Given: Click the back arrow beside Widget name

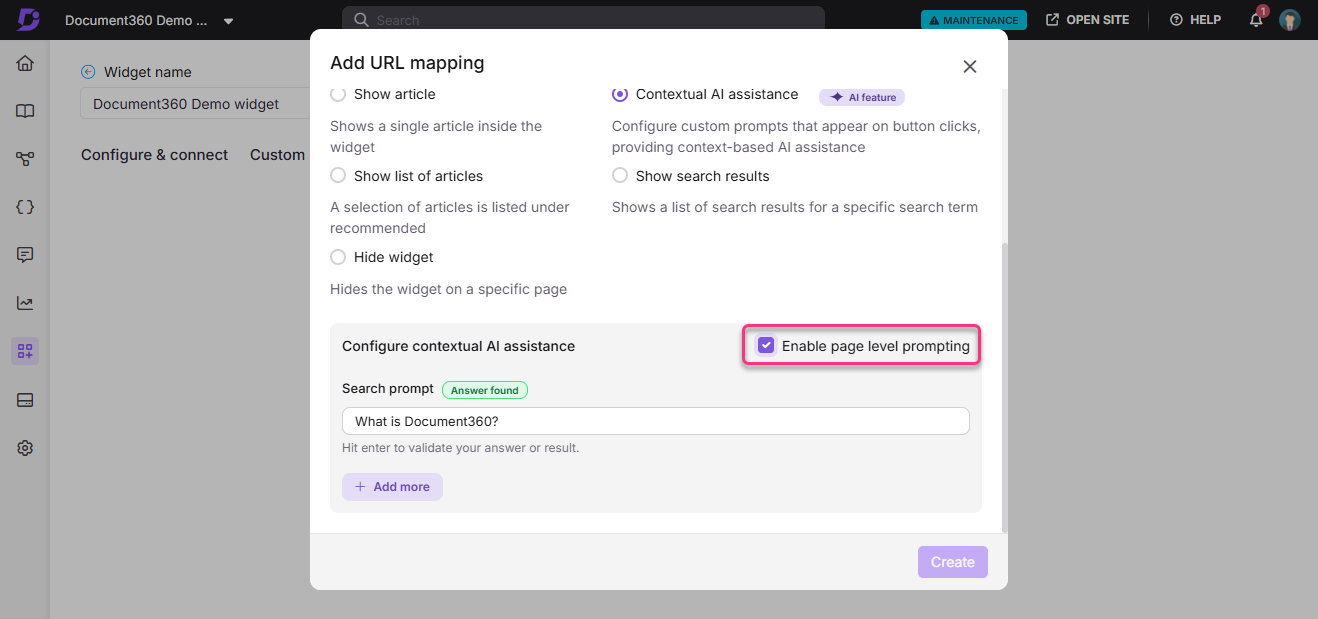Looking at the screenshot, I should (88, 72).
